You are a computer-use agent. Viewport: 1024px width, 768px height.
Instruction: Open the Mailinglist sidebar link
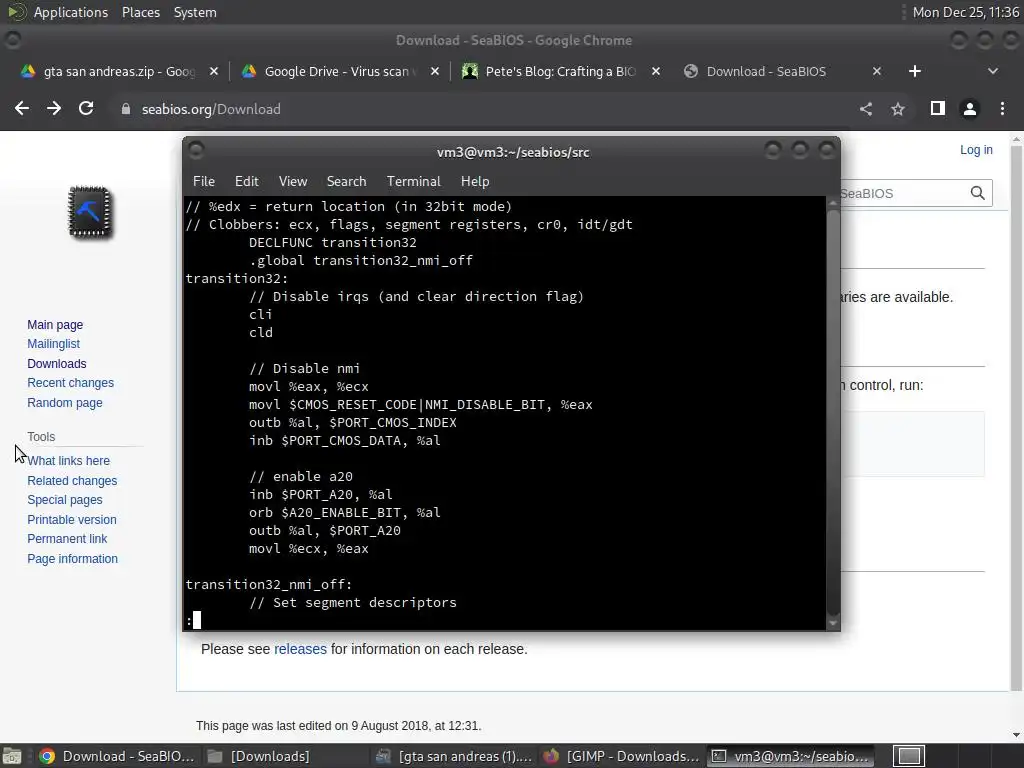coord(54,344)
